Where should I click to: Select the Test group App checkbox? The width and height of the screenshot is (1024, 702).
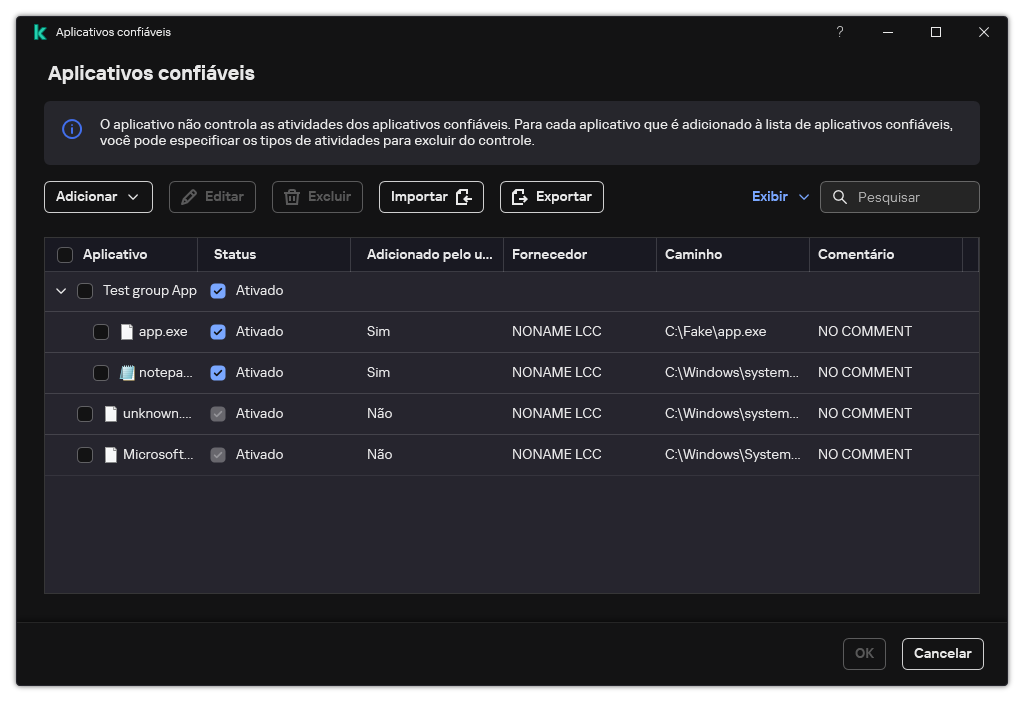86,290
